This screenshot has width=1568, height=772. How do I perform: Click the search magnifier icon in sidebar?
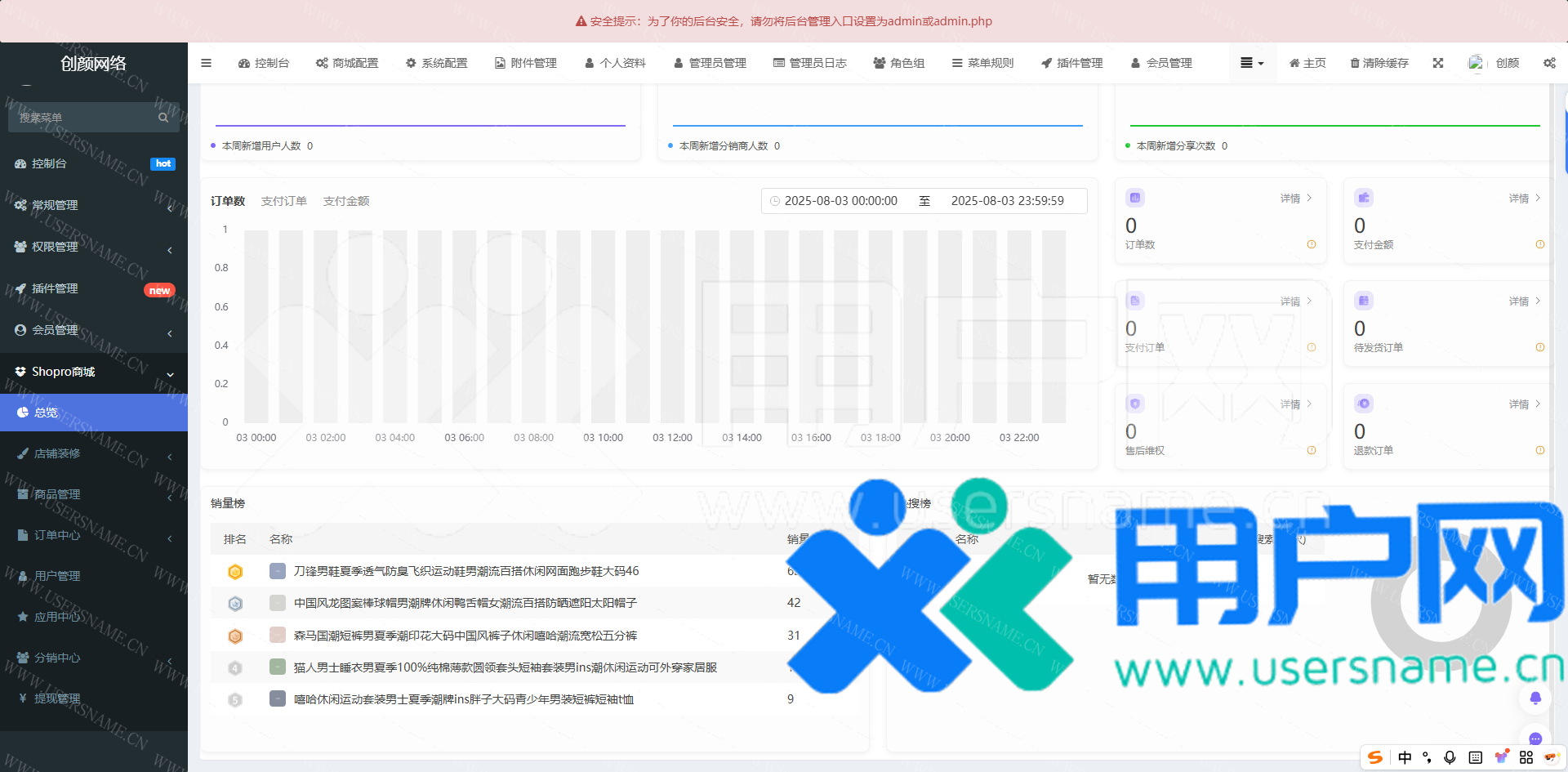pyautogui.click(x=163, y=118)
